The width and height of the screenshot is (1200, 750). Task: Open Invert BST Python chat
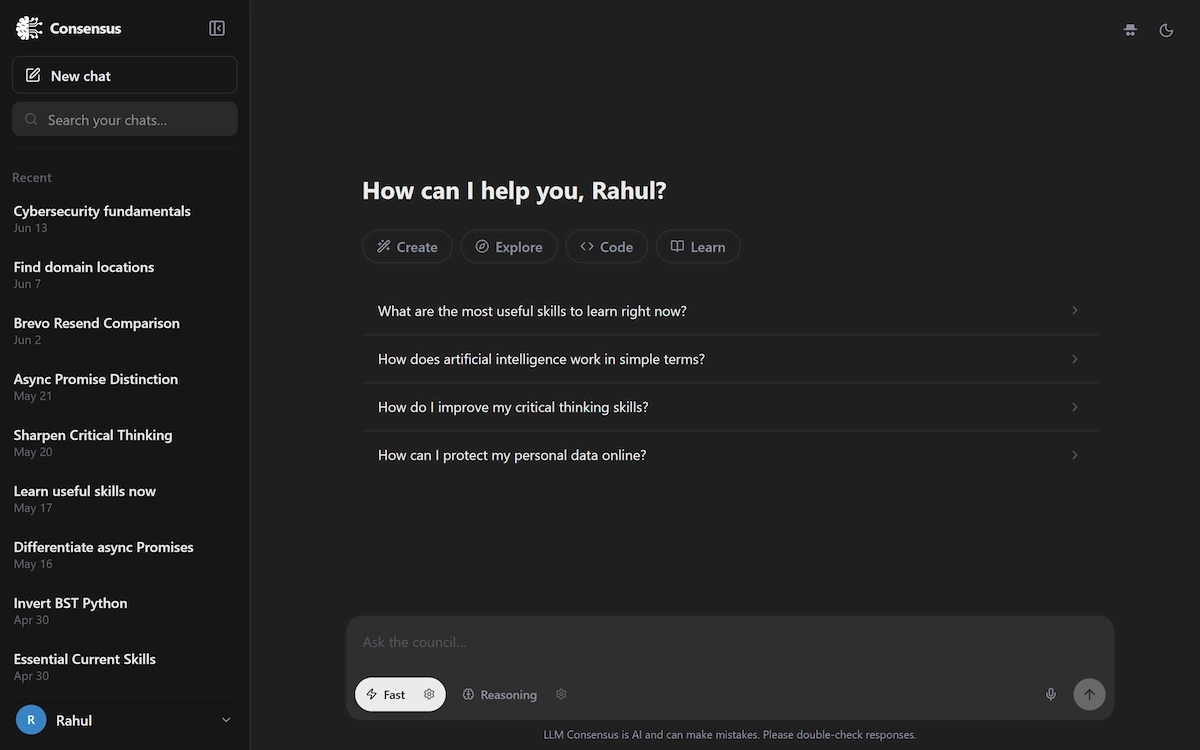pyautogui.click(x=125, y=610)
